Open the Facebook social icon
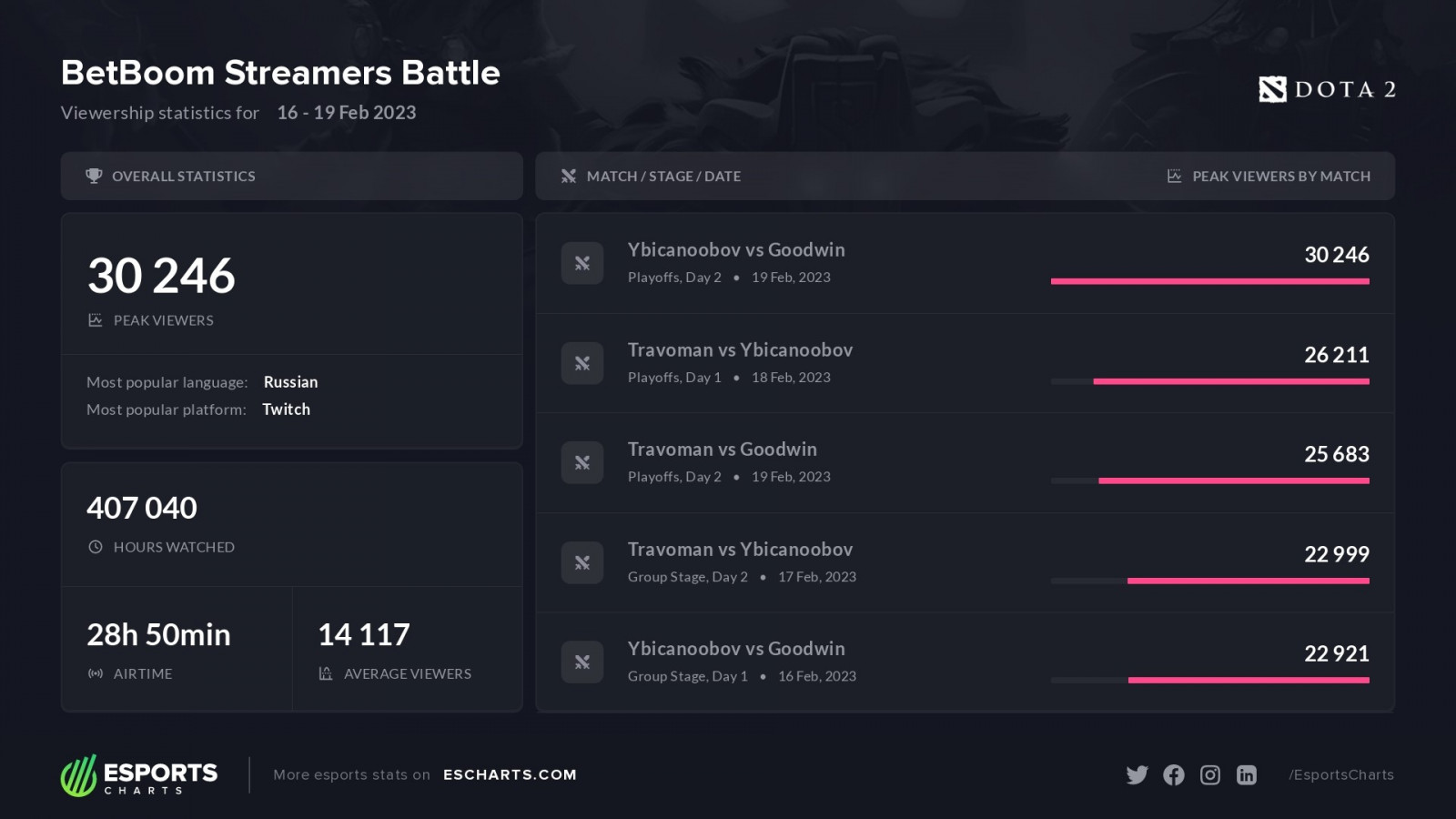The image size is (1456, 819). point(1174,774)
